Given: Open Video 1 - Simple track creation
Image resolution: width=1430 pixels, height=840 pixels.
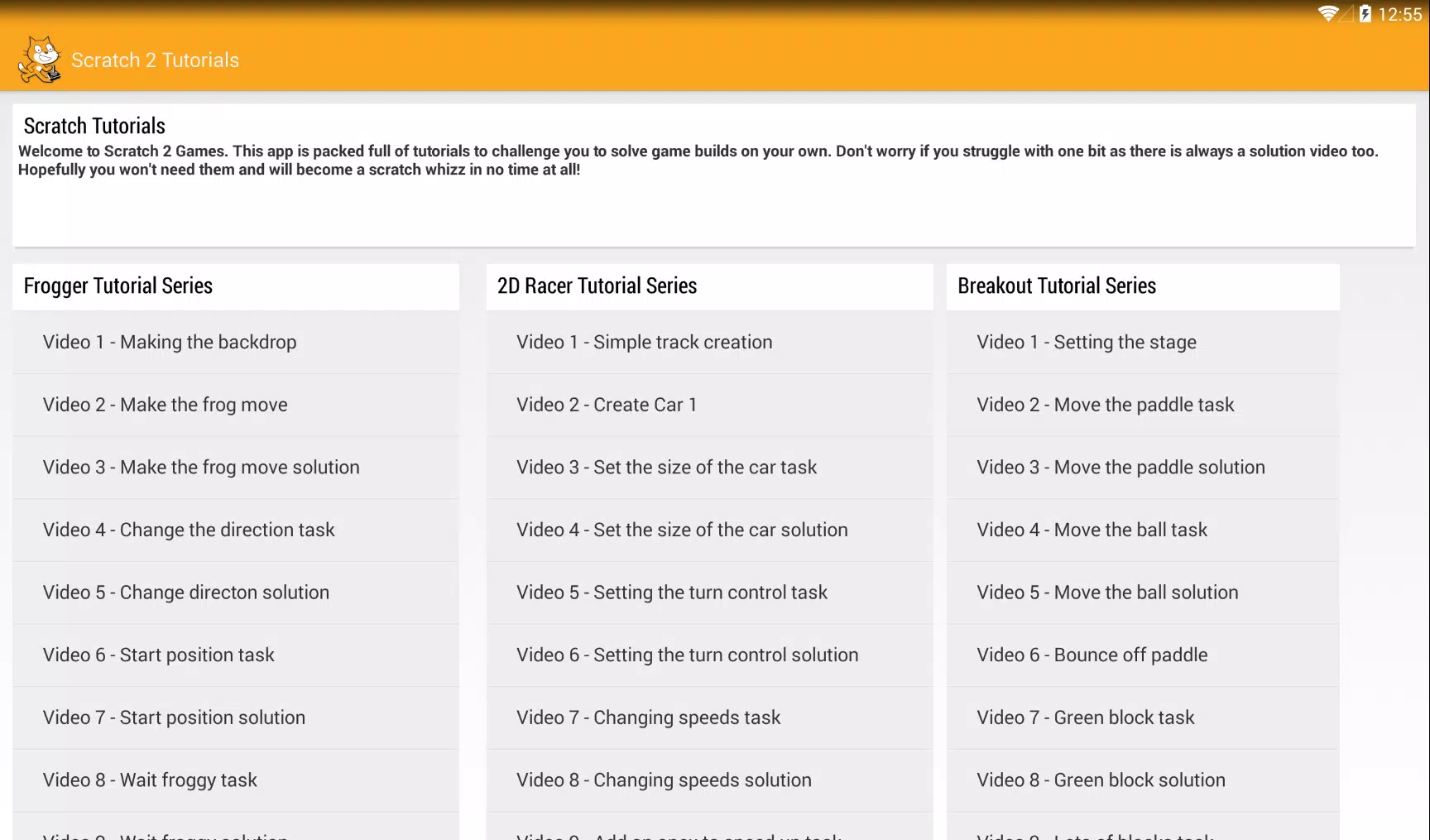Looking at the screenshot, I should [x=710, y=342].
